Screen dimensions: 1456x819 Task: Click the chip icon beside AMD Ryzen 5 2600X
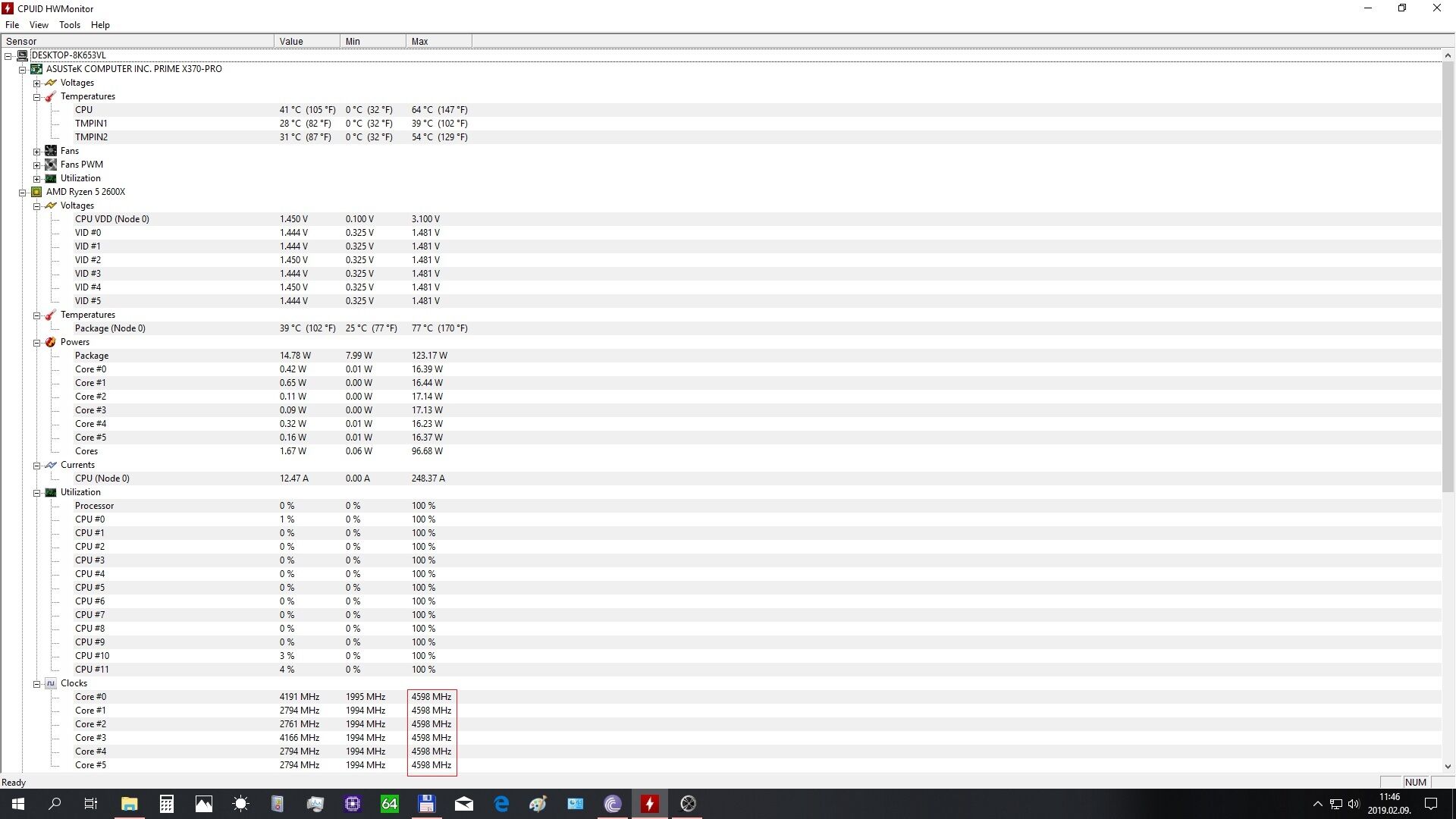tap(36, 192)
